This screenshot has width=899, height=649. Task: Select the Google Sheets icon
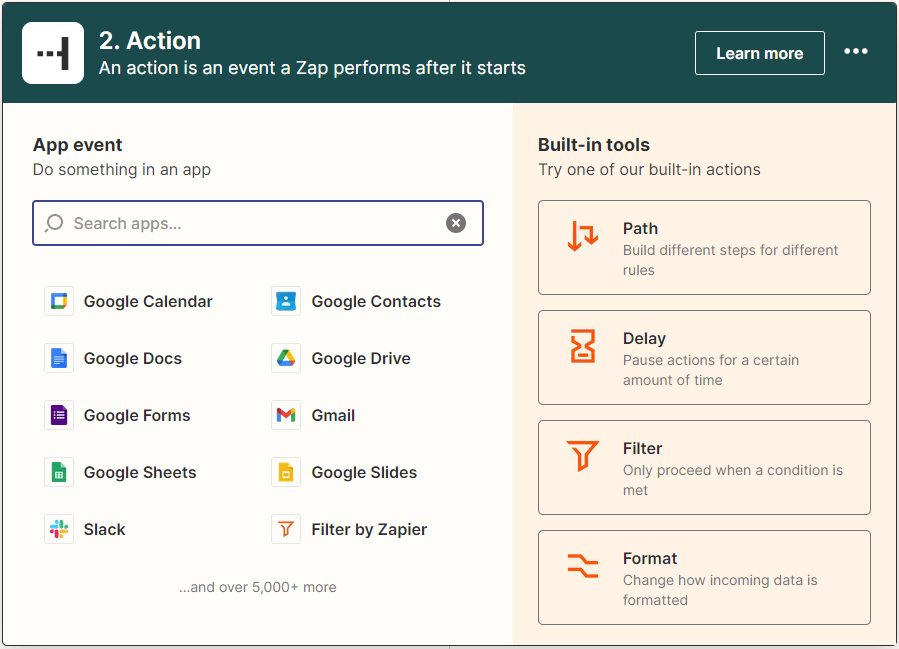[59, 472]
